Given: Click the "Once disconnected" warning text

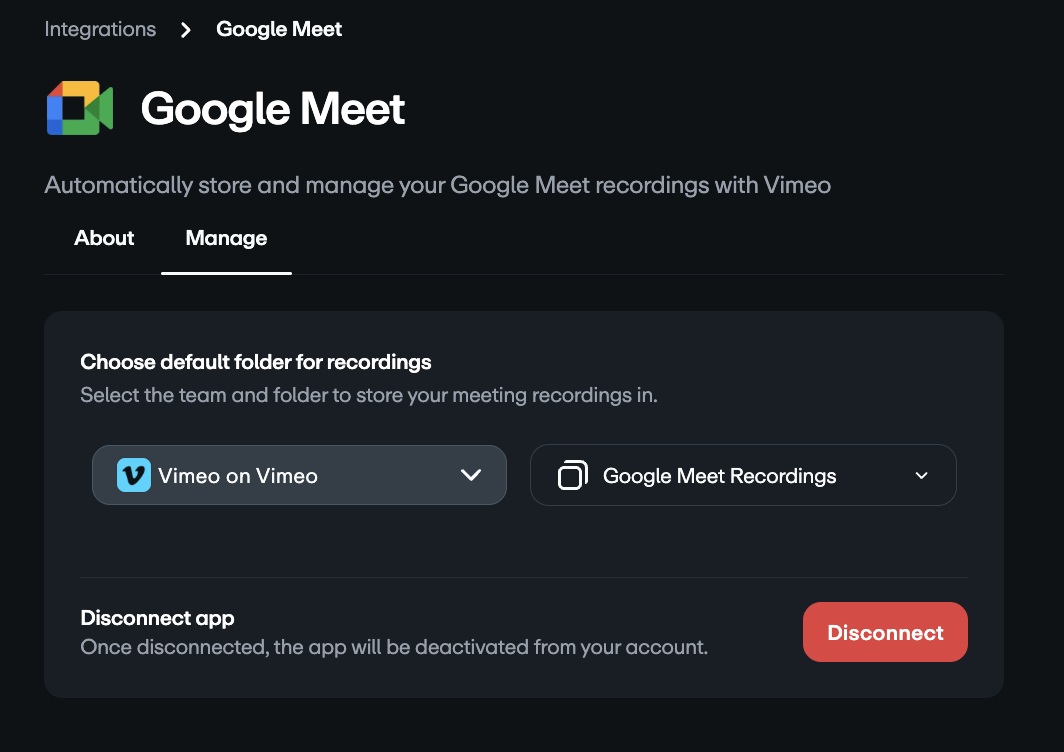Looking at the screenshot, I should [393, 647].
